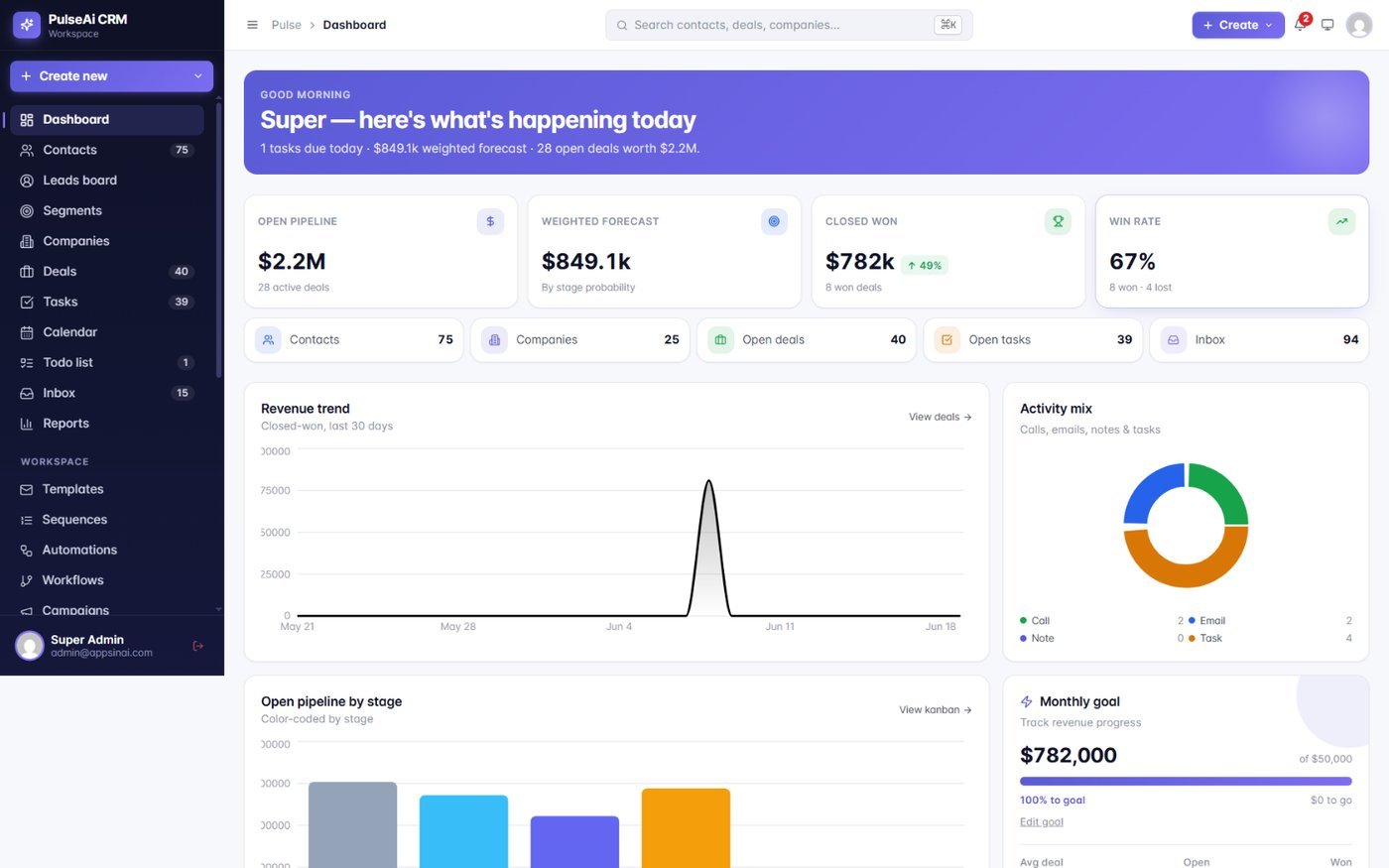Click the dollar icon on Open Pipeline card
The width and height of the screenshot is (1389, 868).
(490, 221)
